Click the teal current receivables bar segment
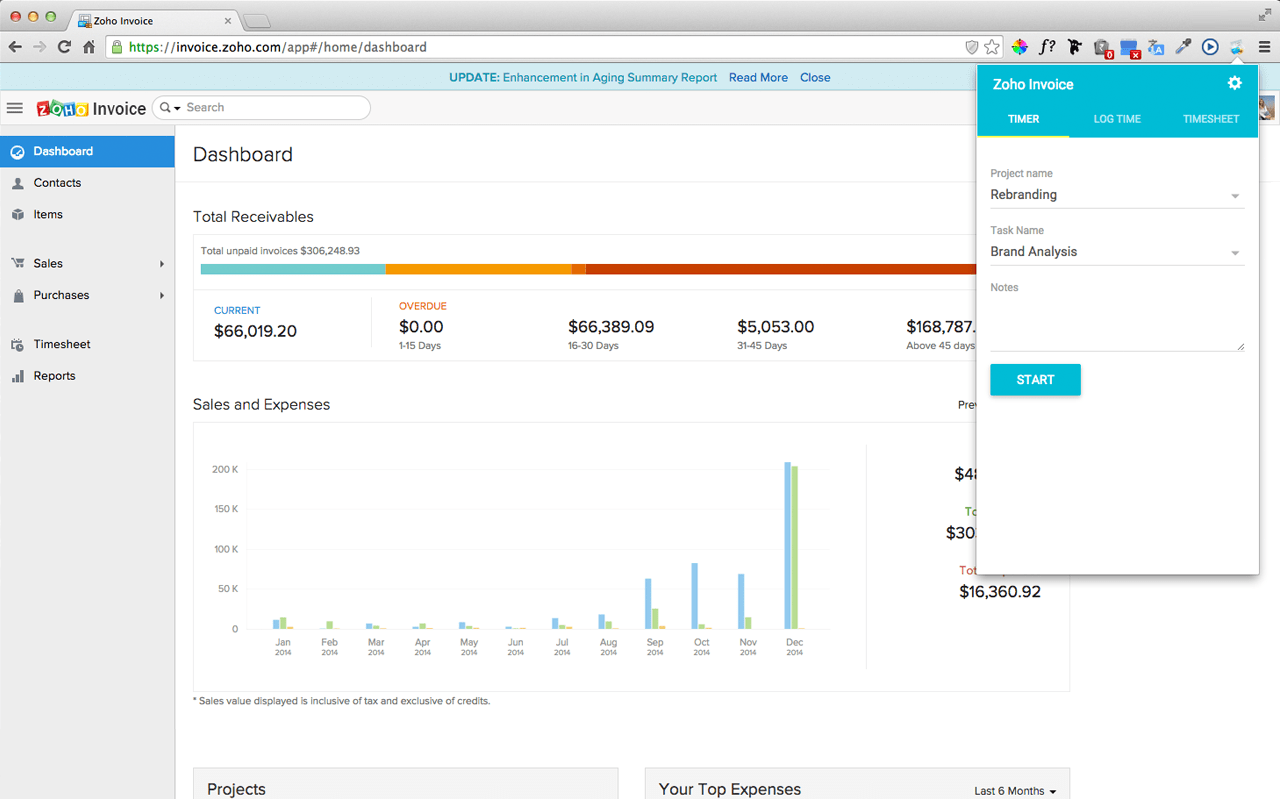This screenshot has width=1280, height=800. [x=293, y=269]
